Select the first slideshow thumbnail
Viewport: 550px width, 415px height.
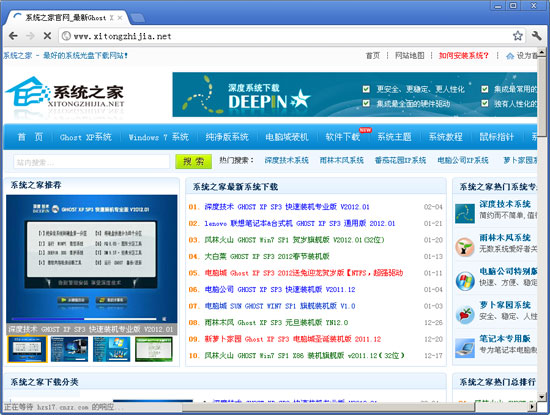[27, 349]
